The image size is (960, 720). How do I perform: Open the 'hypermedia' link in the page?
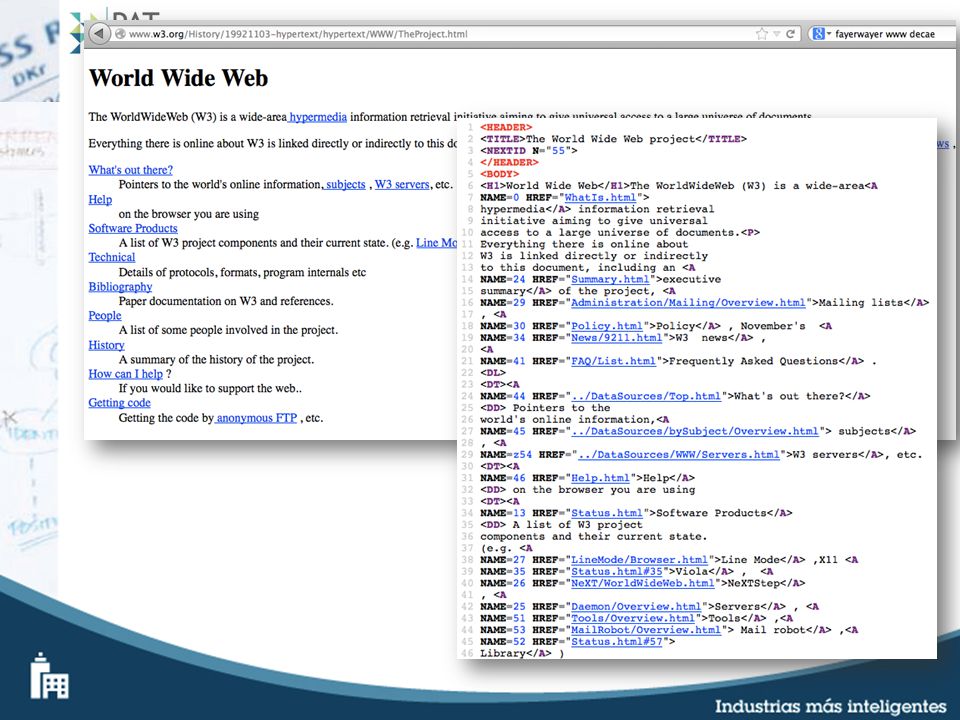click(x=318, y=117)
